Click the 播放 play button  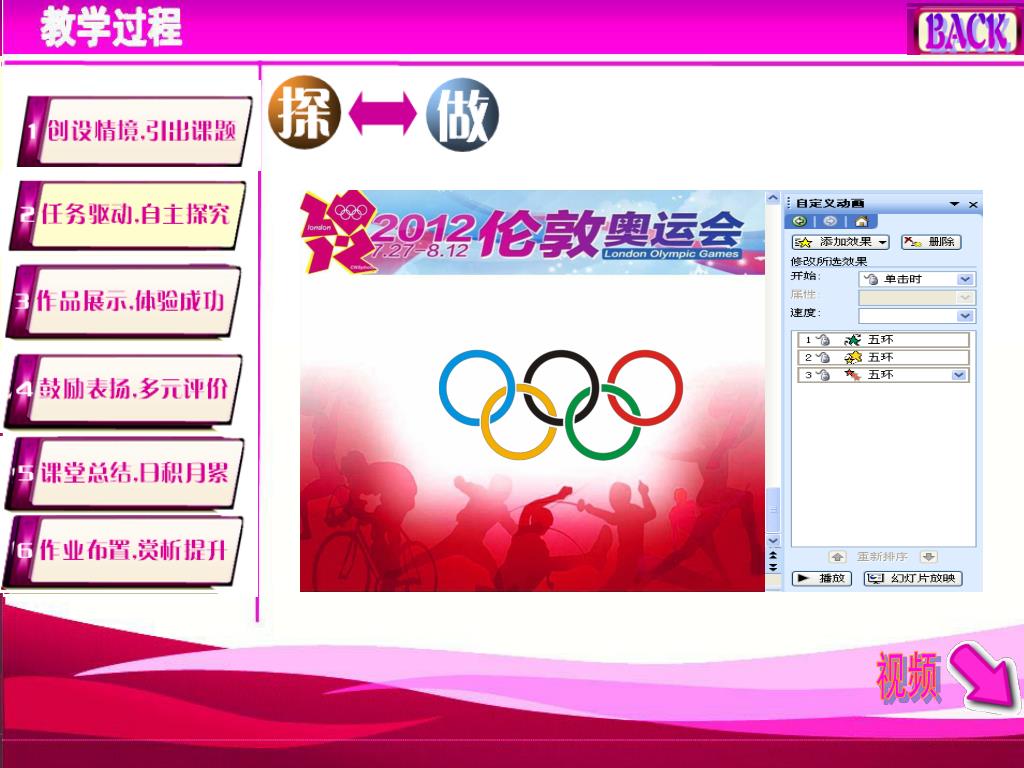[822, 579]
